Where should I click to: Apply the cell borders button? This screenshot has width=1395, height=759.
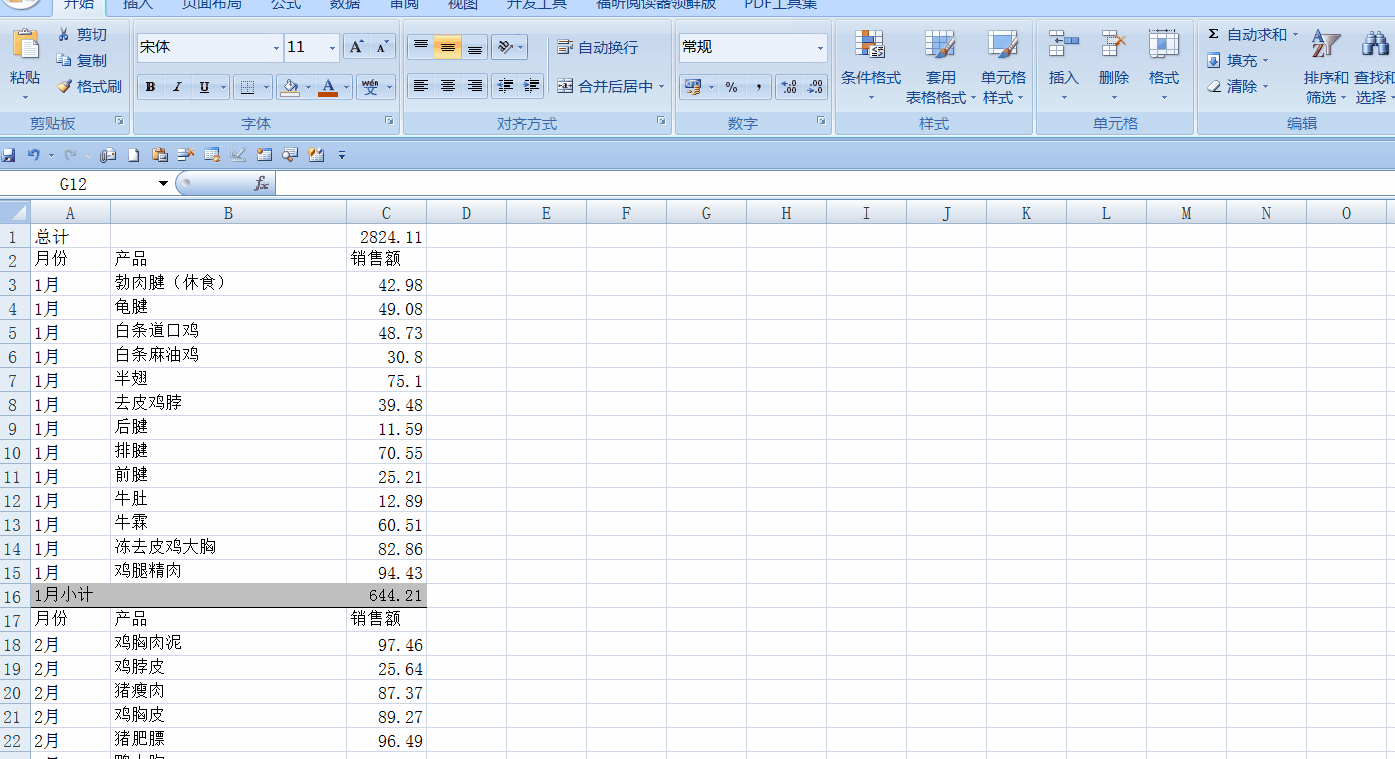(x=248, y=87)
